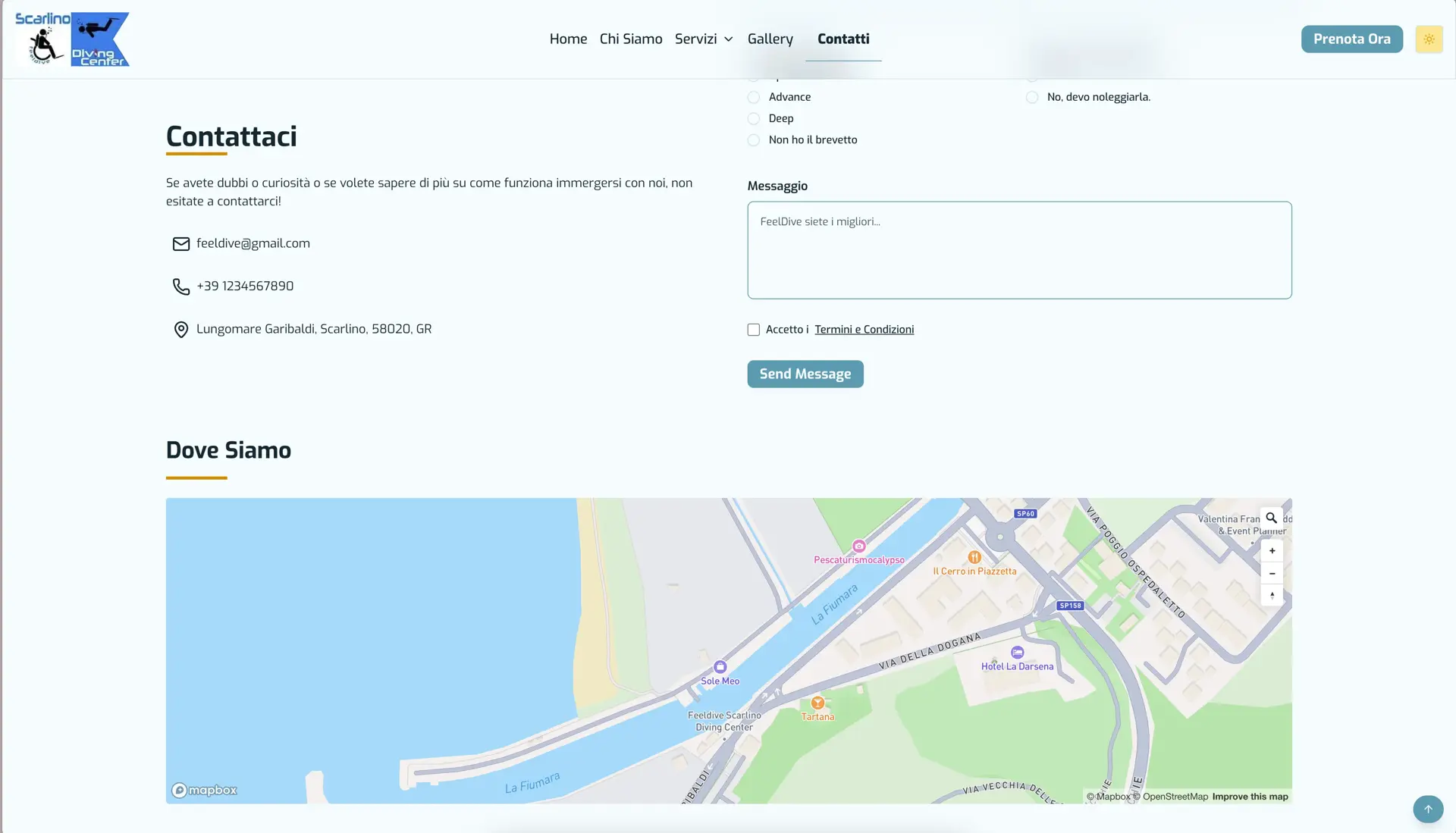The width and height of the screenshot is (1456, 833).
Task: Choose 'Non ho il brevetto' option
Action: click(754, 140)
